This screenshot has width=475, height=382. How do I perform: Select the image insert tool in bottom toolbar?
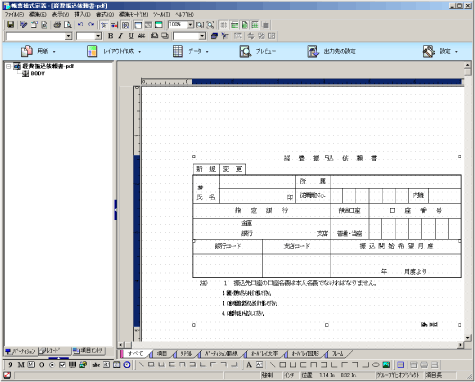[386, 365]
